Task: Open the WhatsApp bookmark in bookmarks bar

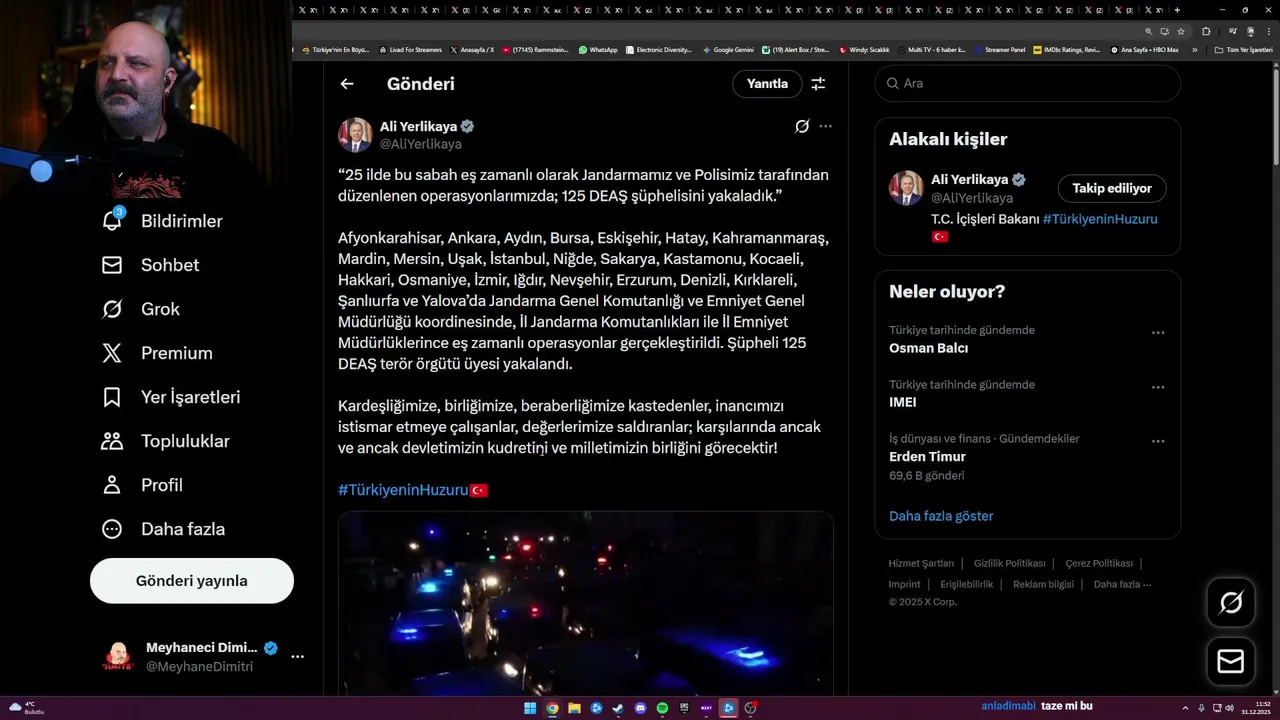Action: (598, 49)
